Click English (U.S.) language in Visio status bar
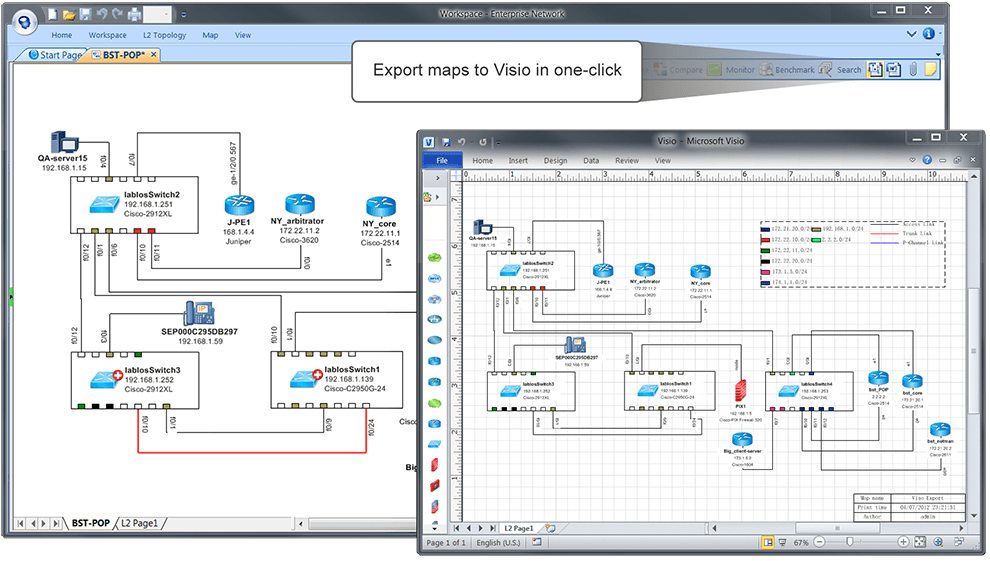 point(498,543)
